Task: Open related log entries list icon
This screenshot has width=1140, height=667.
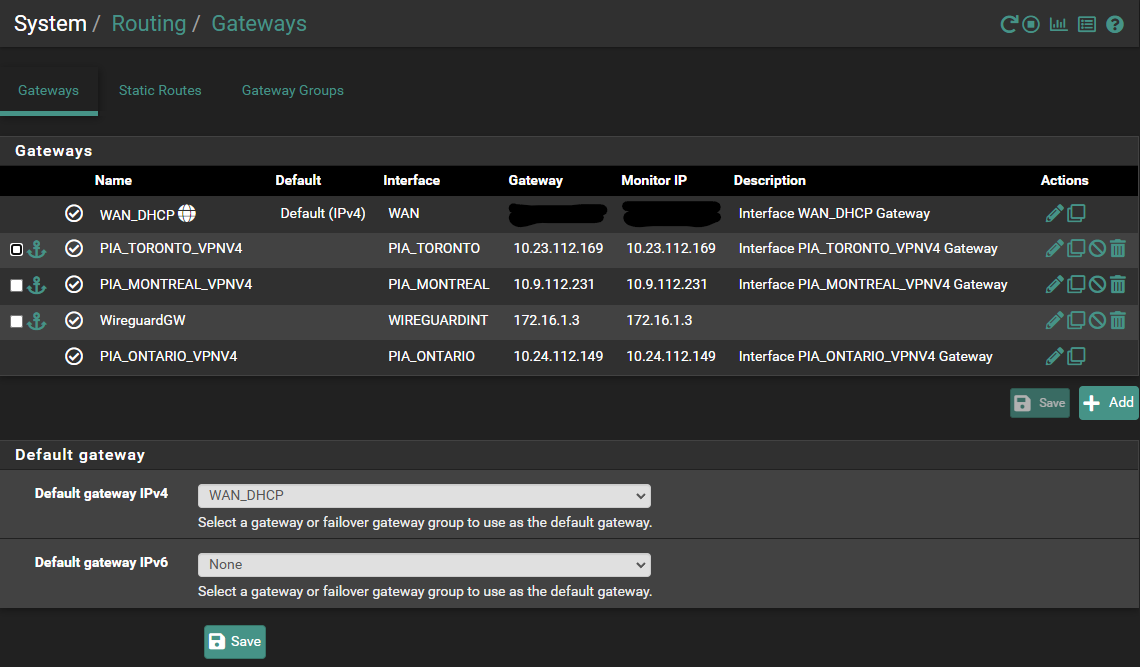Action: 1087,25
